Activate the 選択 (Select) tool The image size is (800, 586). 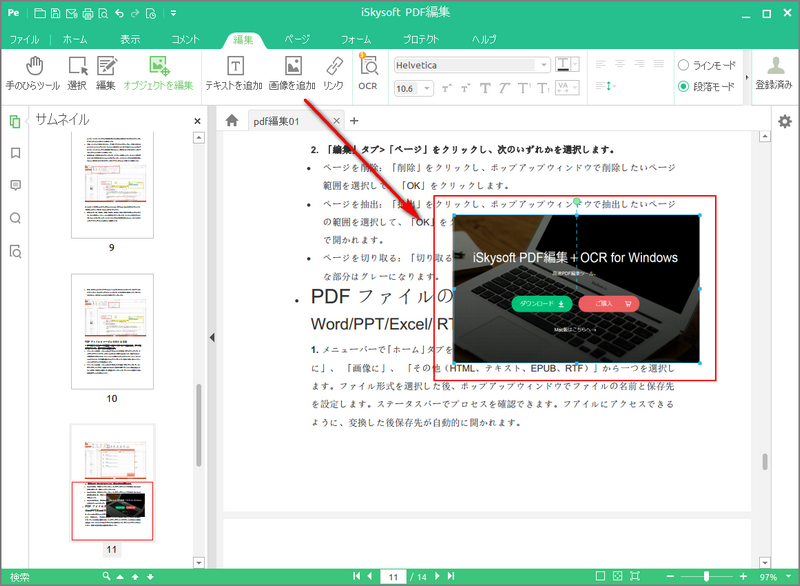[x=76, y=75]
